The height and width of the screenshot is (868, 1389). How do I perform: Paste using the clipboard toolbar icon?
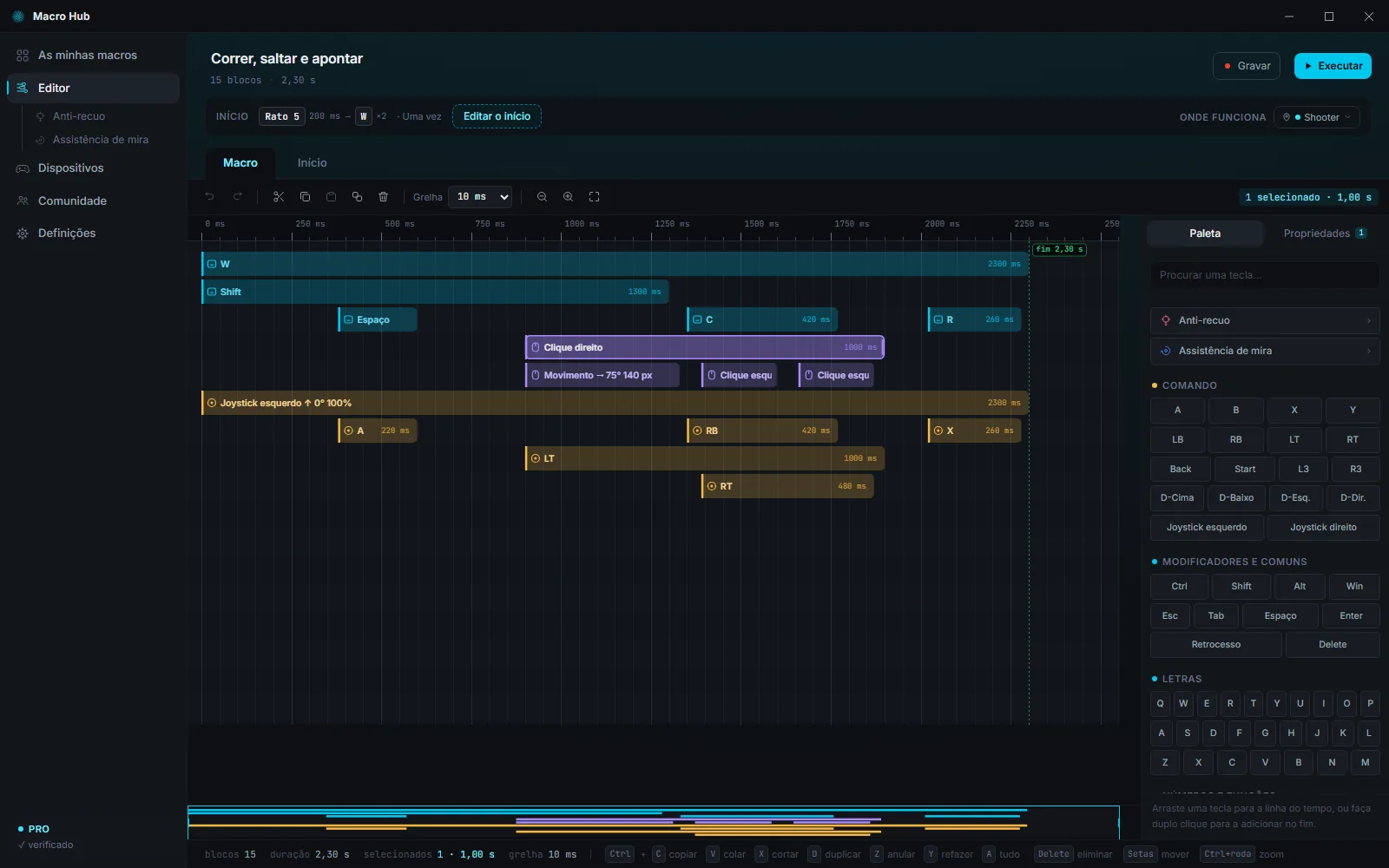coord(331,197)
